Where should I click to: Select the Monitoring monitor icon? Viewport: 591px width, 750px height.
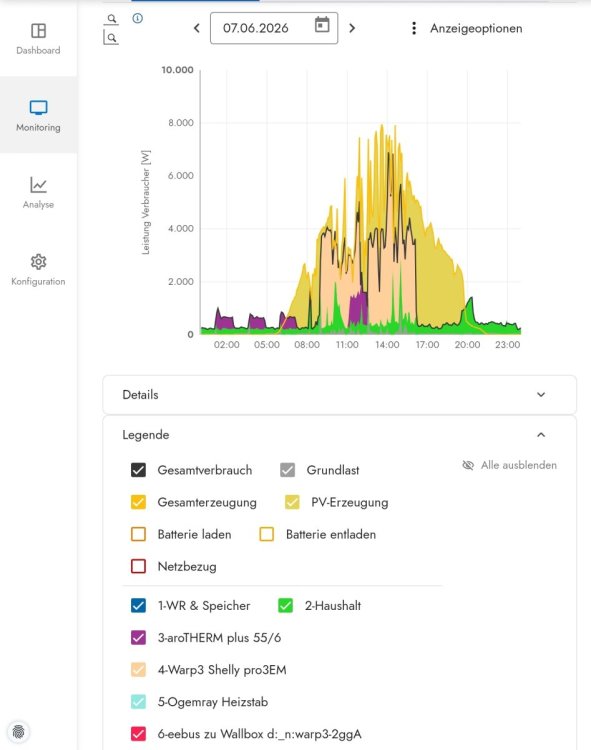38,107
